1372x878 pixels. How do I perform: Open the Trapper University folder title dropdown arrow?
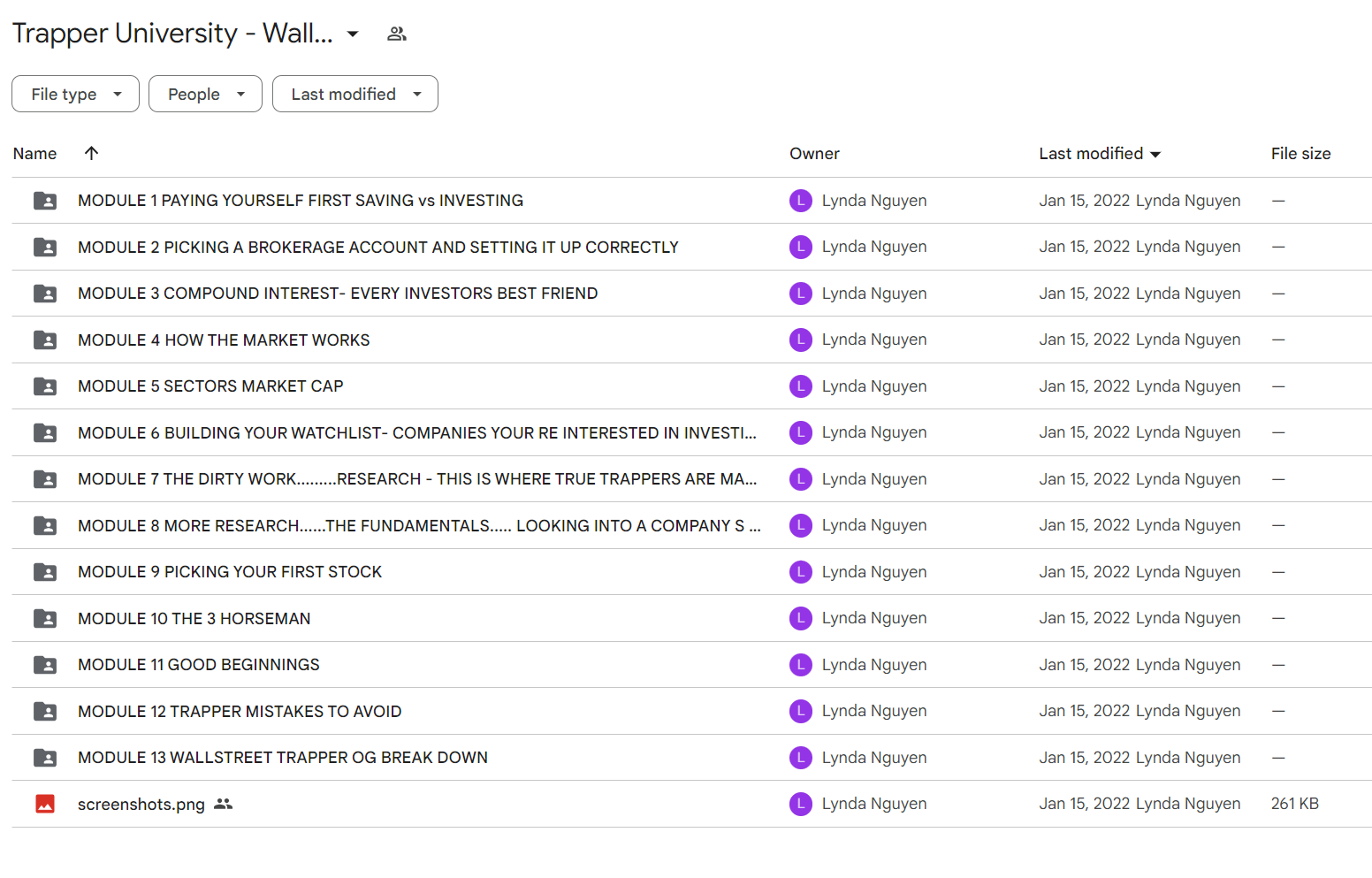353,34
